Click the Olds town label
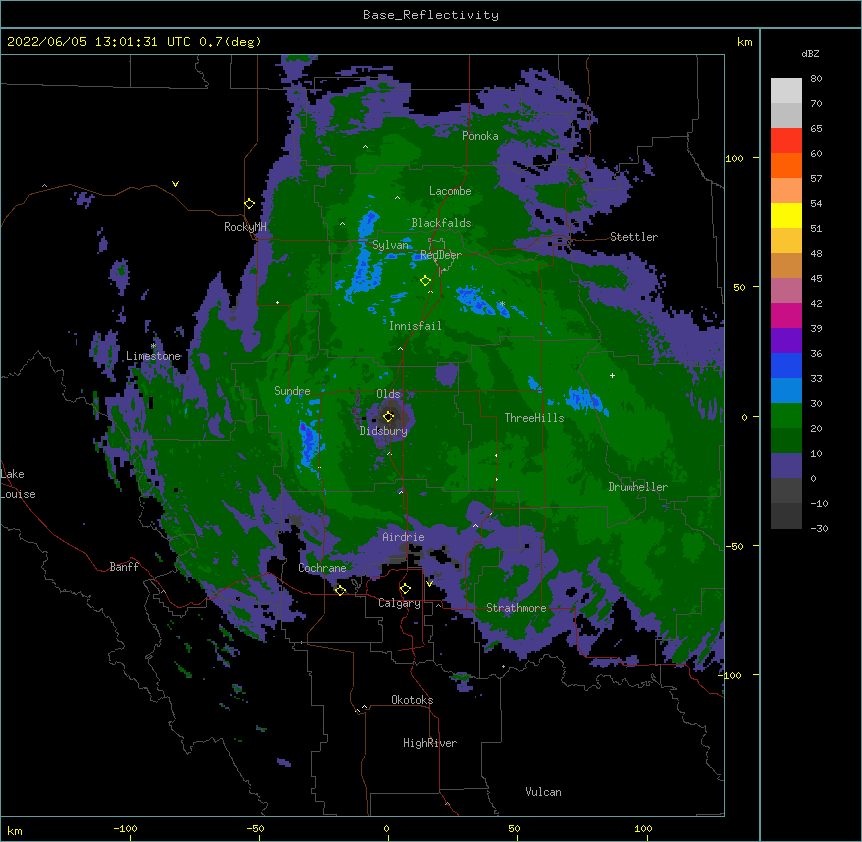 [388, 394]
